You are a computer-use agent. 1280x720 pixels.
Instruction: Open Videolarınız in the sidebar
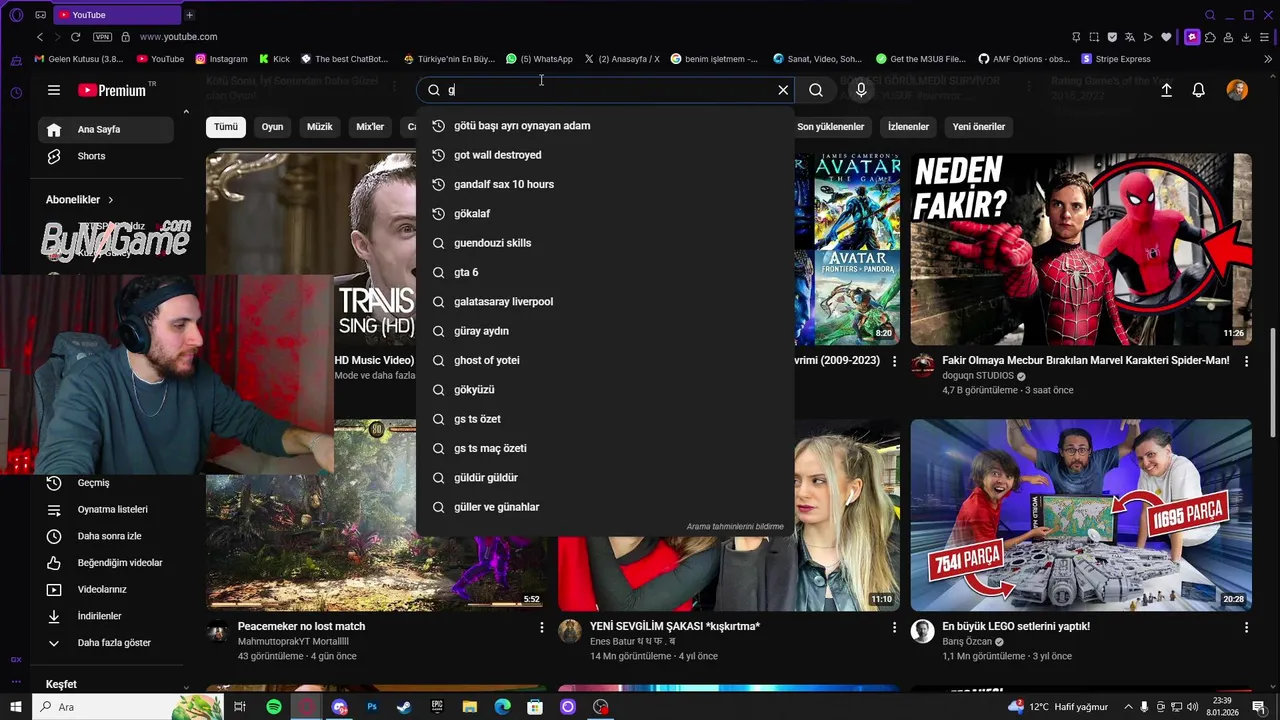(106, 590)
